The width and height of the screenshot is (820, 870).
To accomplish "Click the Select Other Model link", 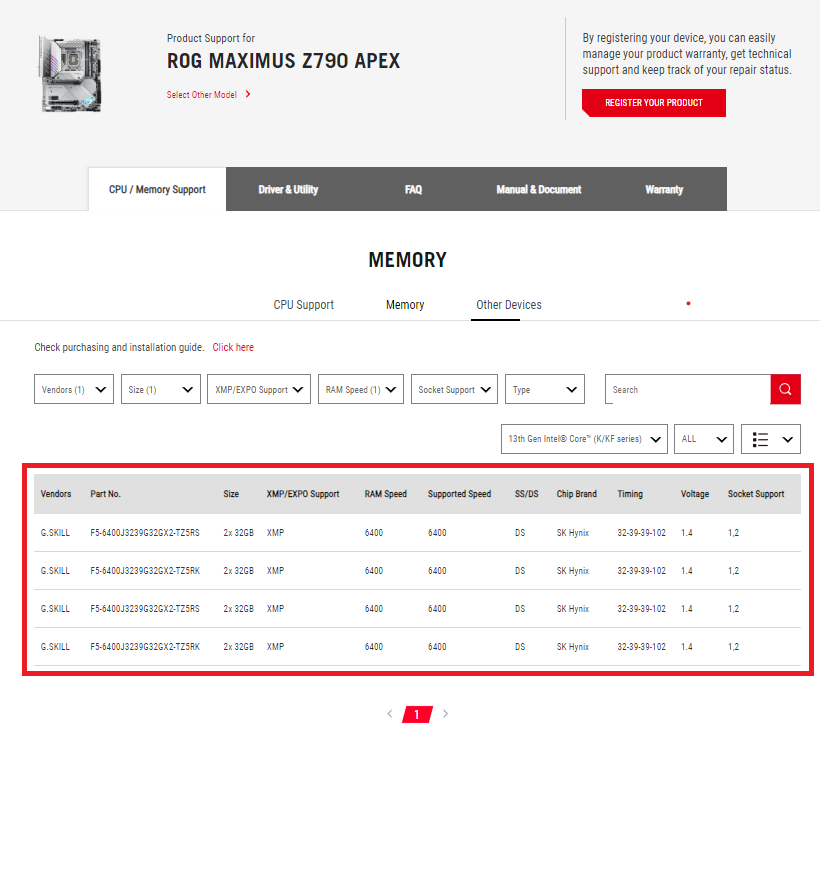I will click(202, 95).
